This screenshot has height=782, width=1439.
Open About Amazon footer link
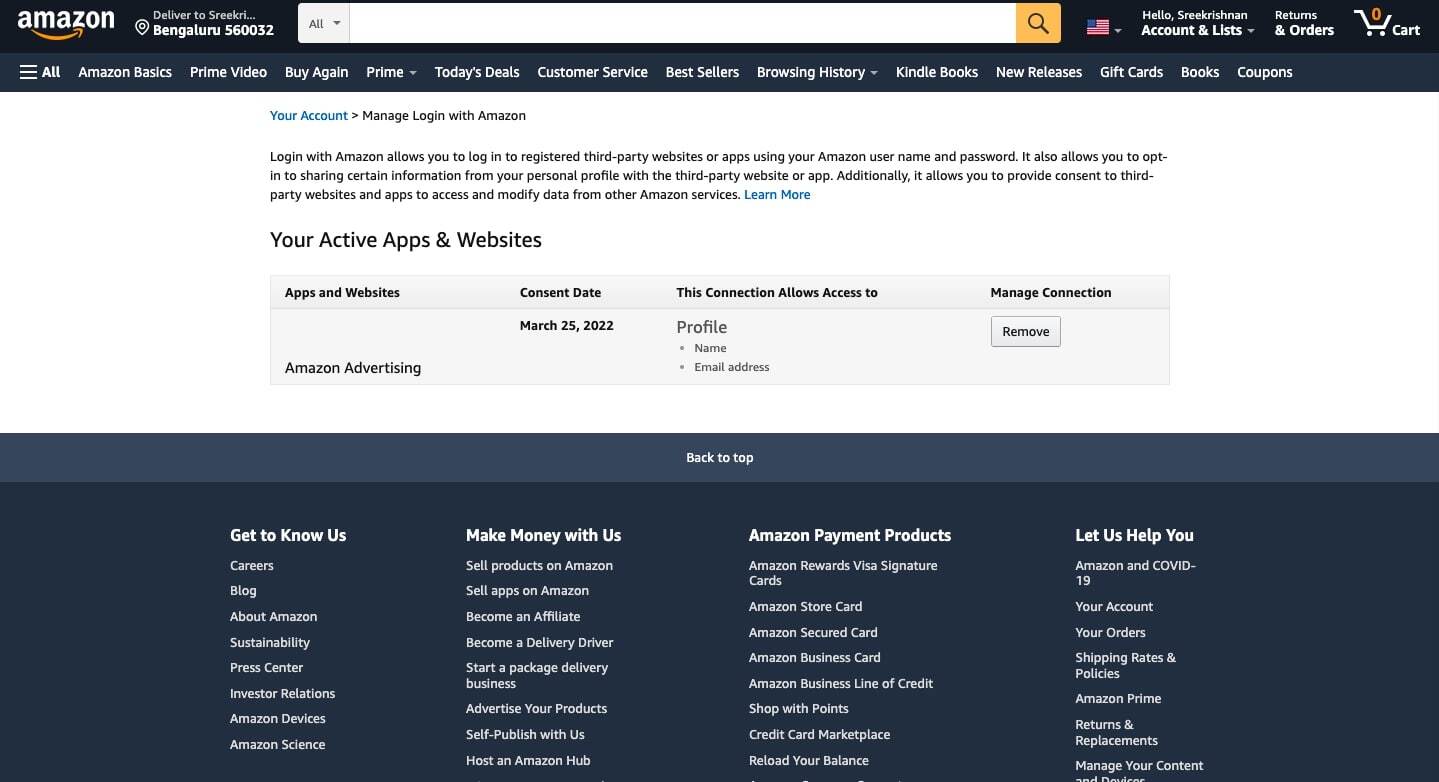273,617
